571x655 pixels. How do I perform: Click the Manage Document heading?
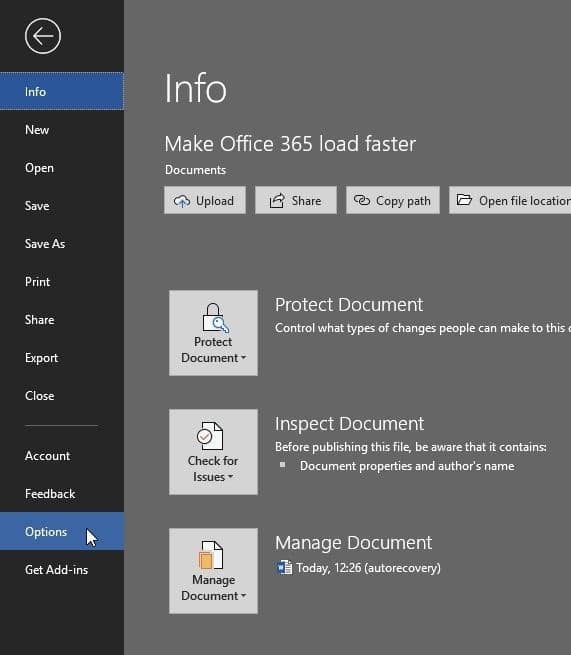pyautogui.click(x=353, y=543)
